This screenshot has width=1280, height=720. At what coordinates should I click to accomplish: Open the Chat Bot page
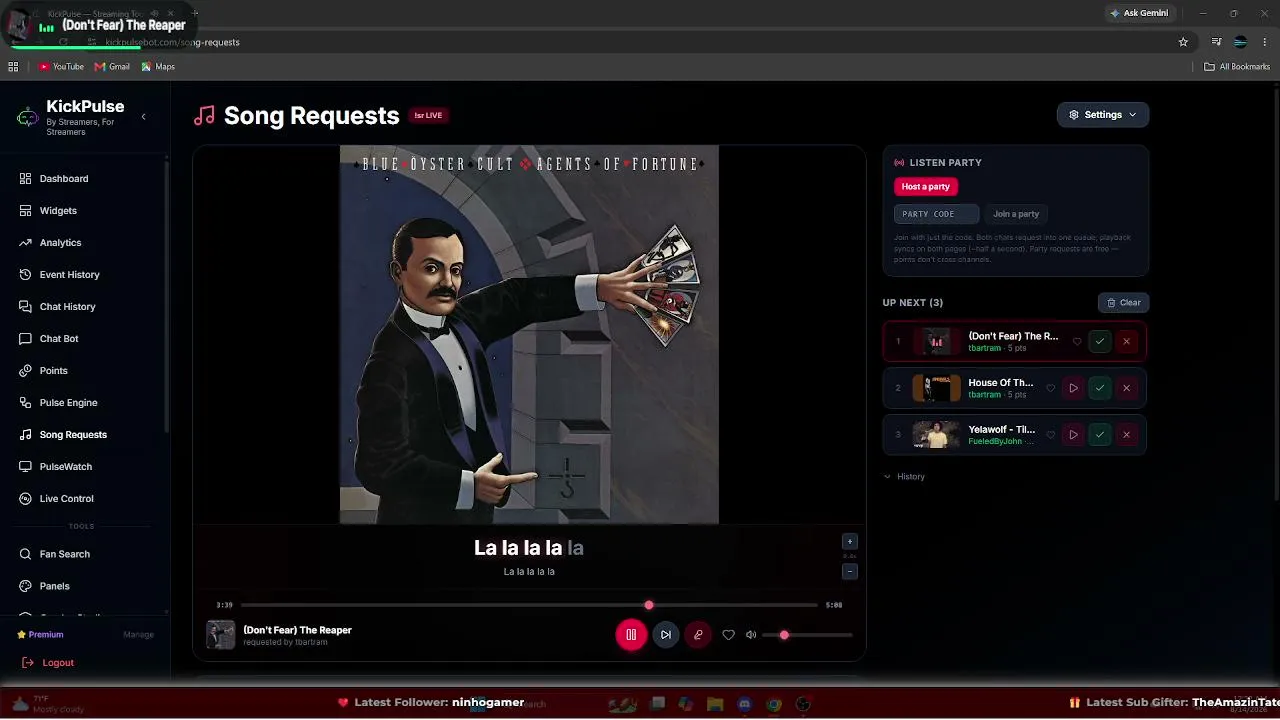coord(59,339)
